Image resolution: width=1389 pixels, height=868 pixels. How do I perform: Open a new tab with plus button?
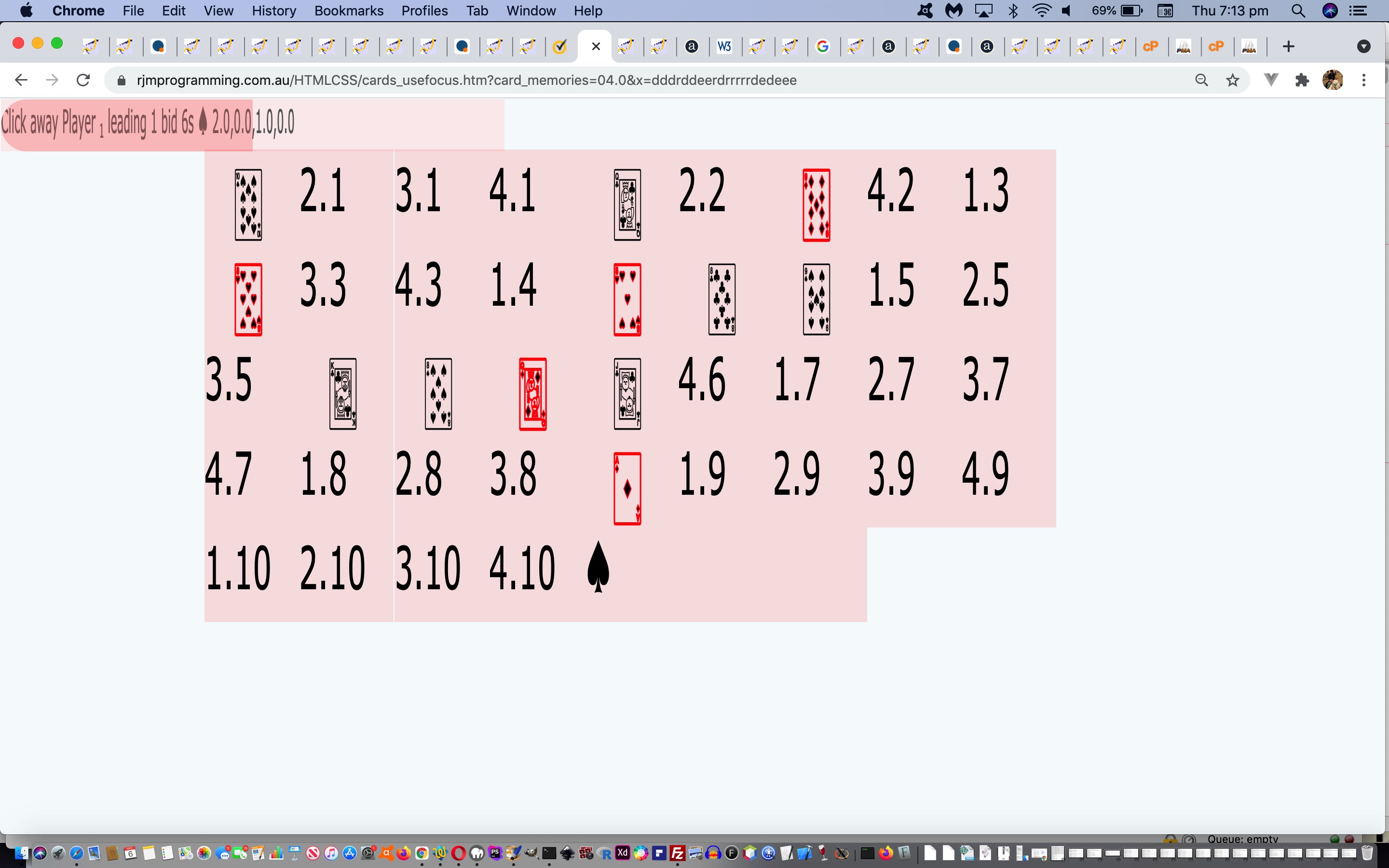[x=1288, y=46]
